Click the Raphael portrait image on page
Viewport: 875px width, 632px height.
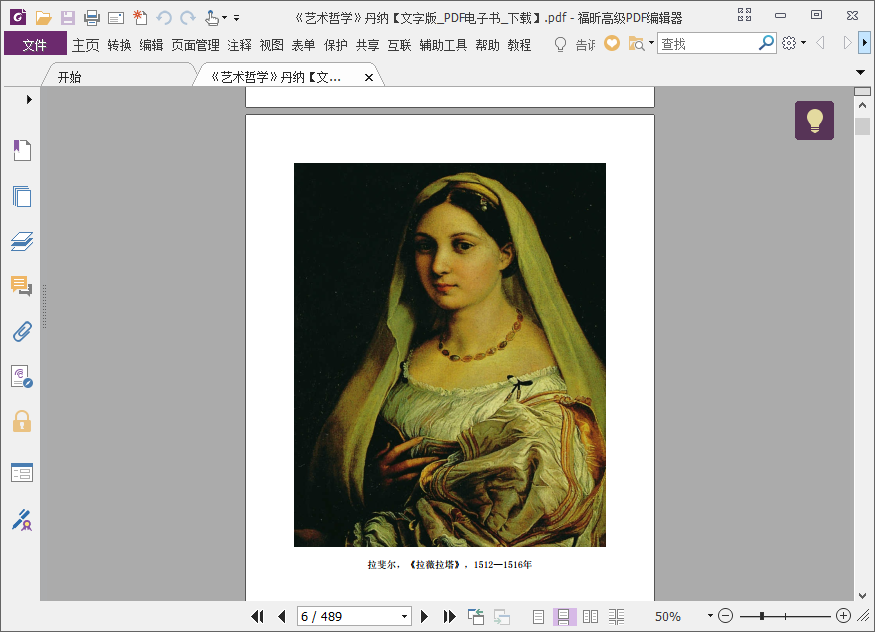click(x=450, y=355)
